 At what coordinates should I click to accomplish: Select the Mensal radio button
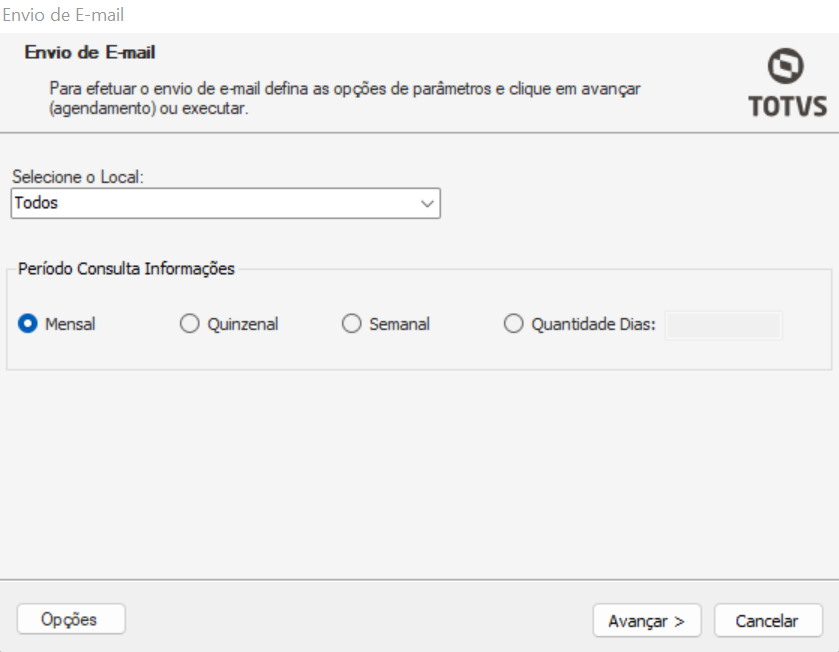coord(28,324)
